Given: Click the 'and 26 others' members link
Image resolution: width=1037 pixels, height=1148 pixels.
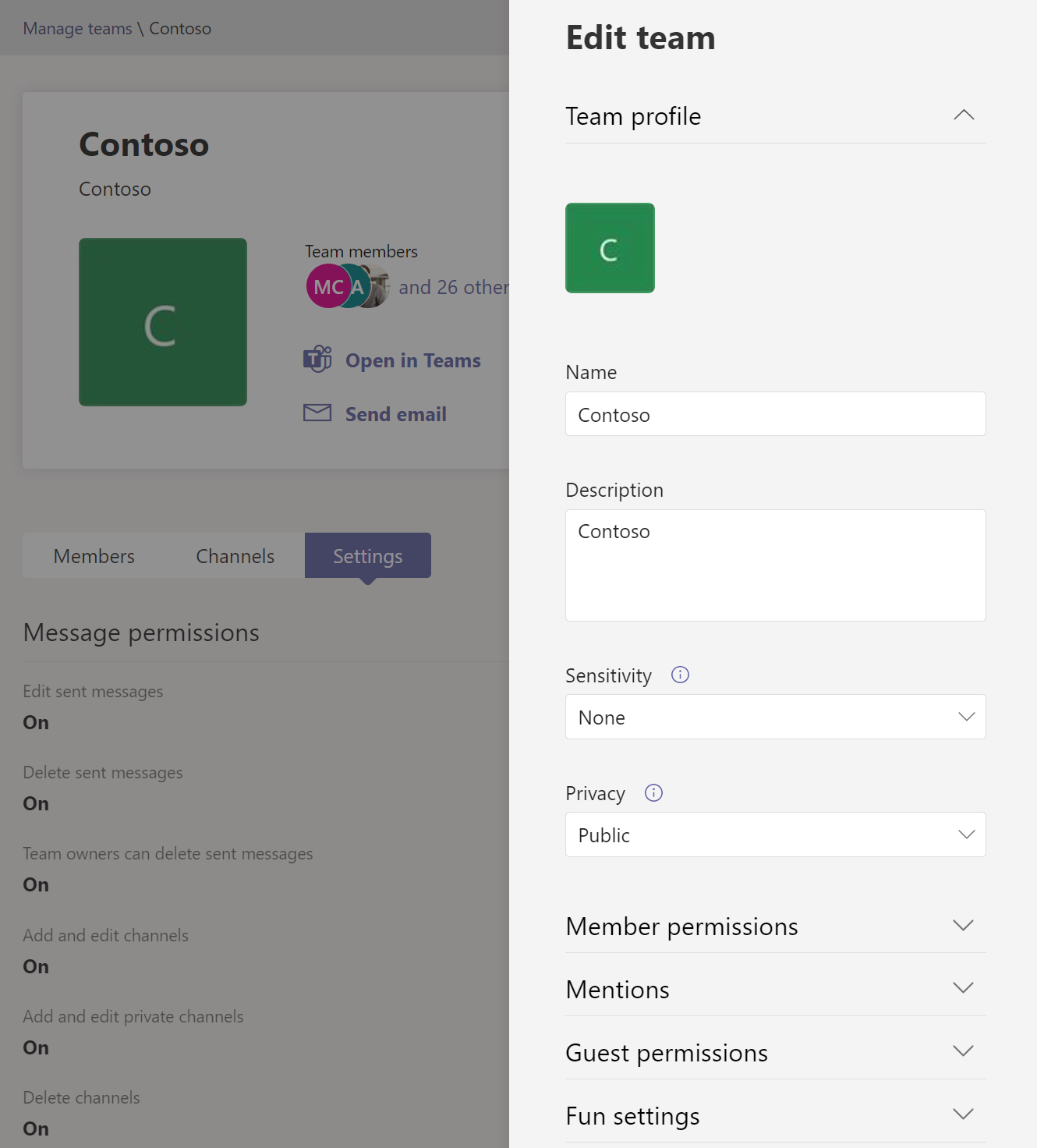Looking at the screenshot, I should [454, 287].
